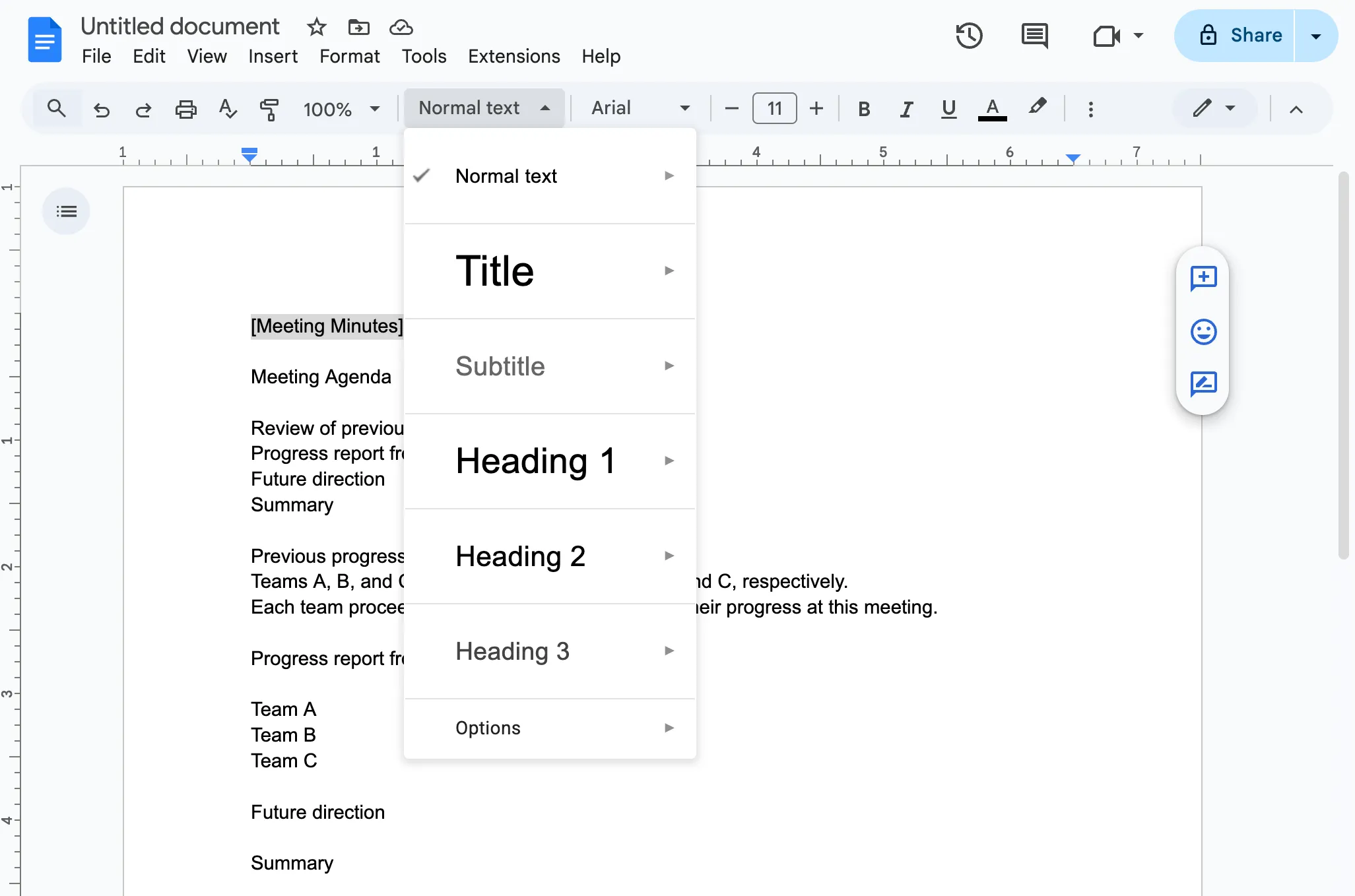Viewport: 1355px width, 896px height.
Task: Open version history clock icon
Action: click(969, 36)
